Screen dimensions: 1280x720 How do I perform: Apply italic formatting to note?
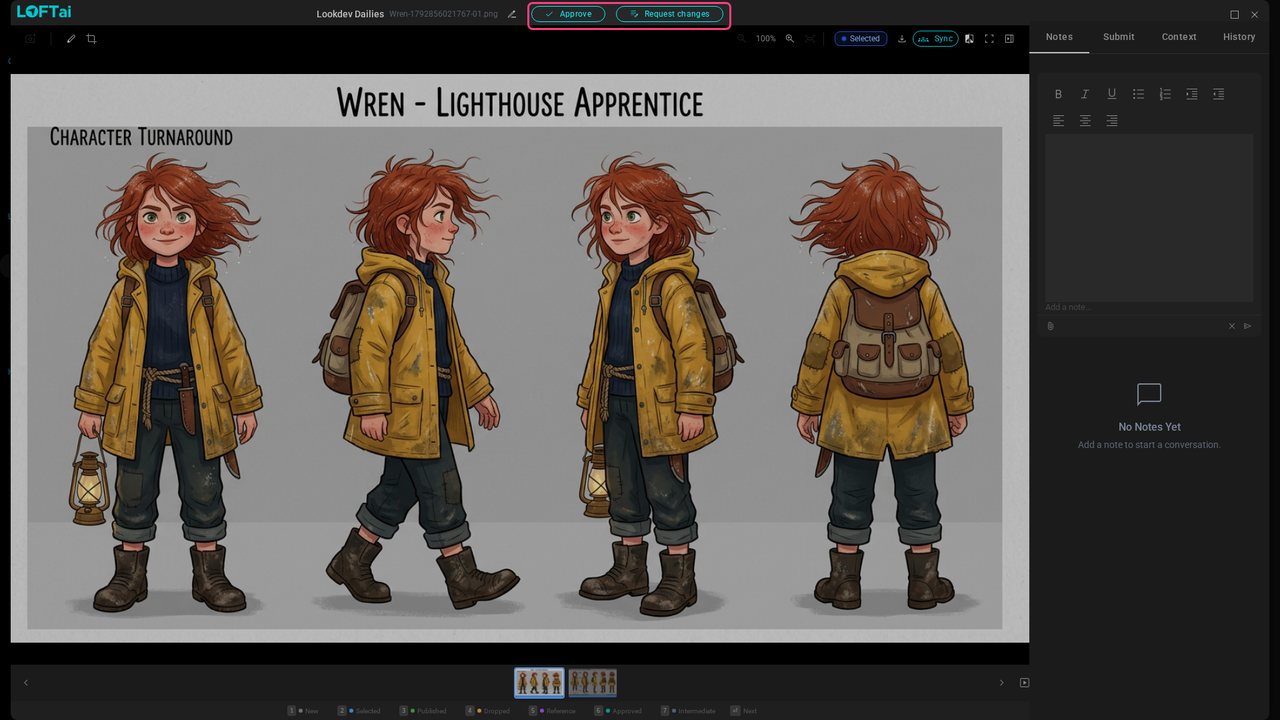1085,94
